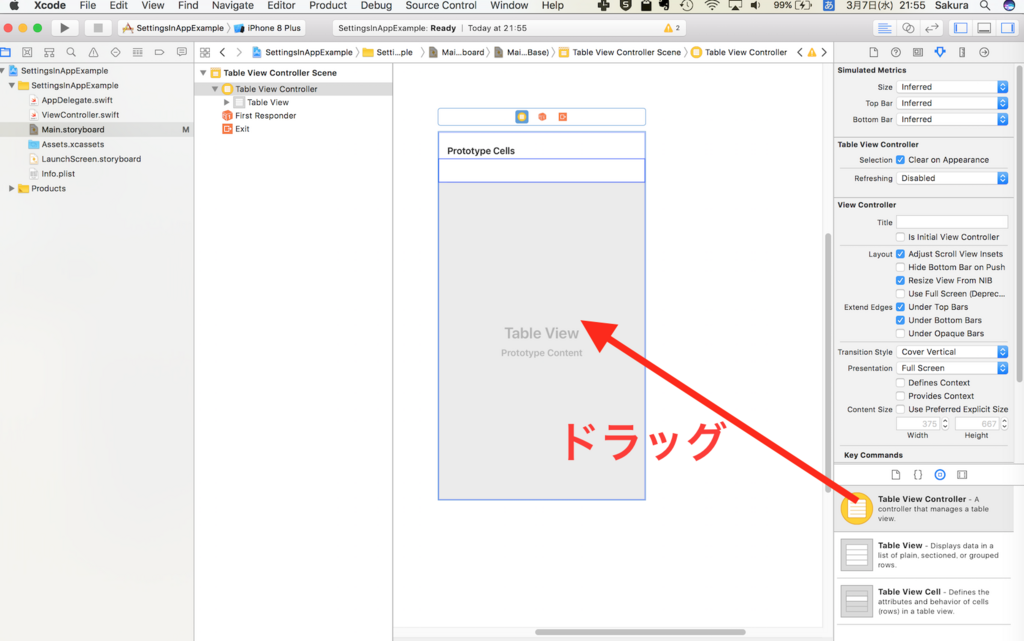Image resolution: width=1024 pixels, height=641 pixels.
Task: Open the Find menu
Action: [188, 6]
